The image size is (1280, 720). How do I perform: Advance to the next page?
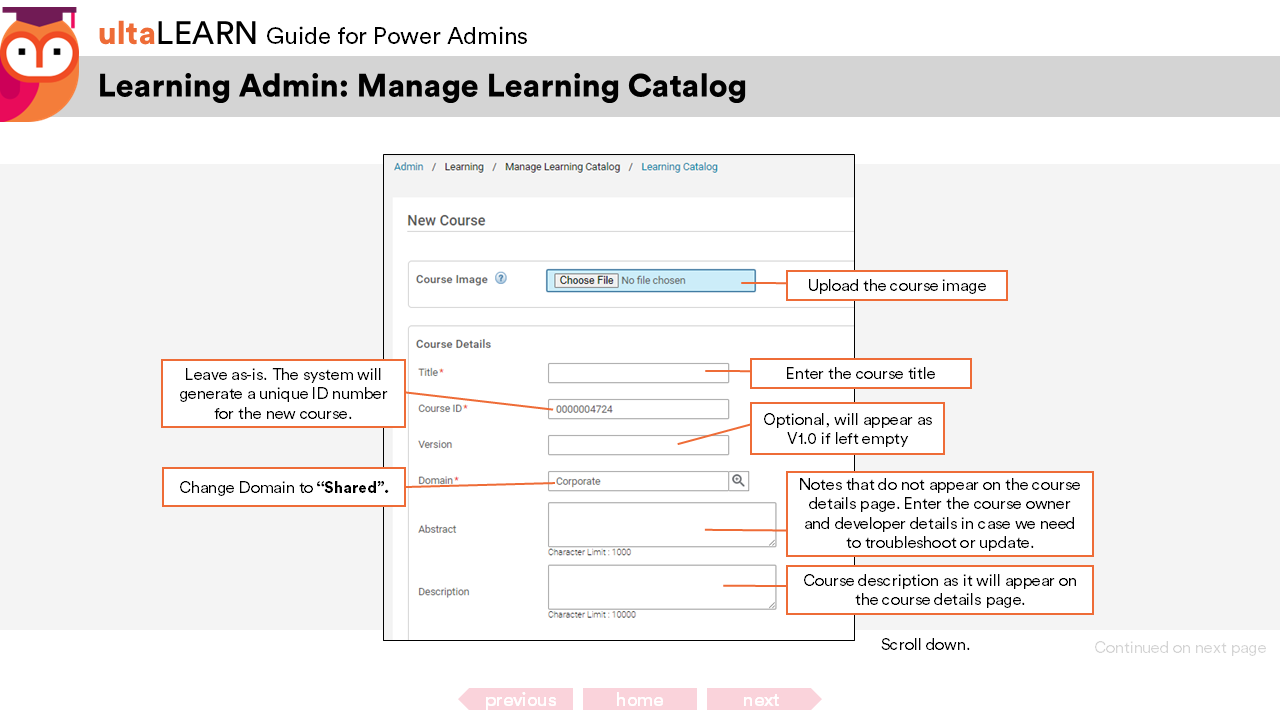click(x=764, y=699)
